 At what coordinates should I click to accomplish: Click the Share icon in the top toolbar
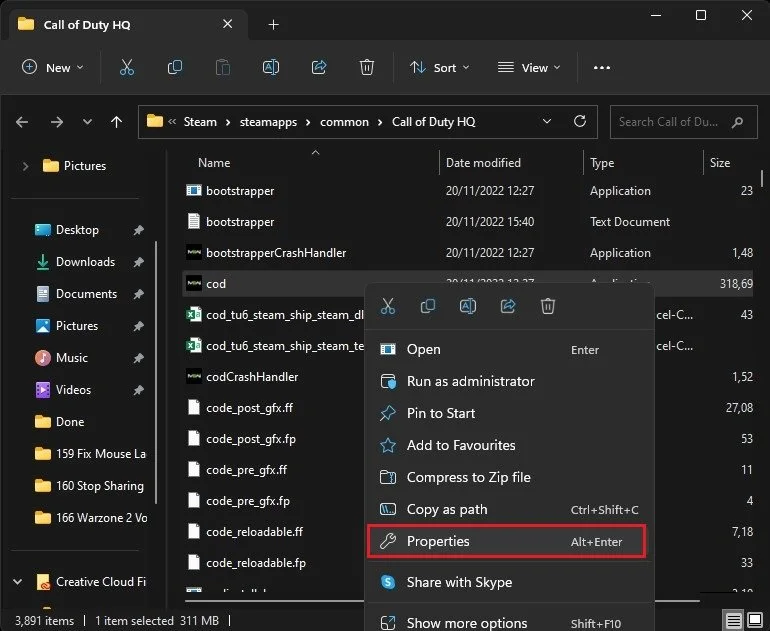[x=319, y=67]
